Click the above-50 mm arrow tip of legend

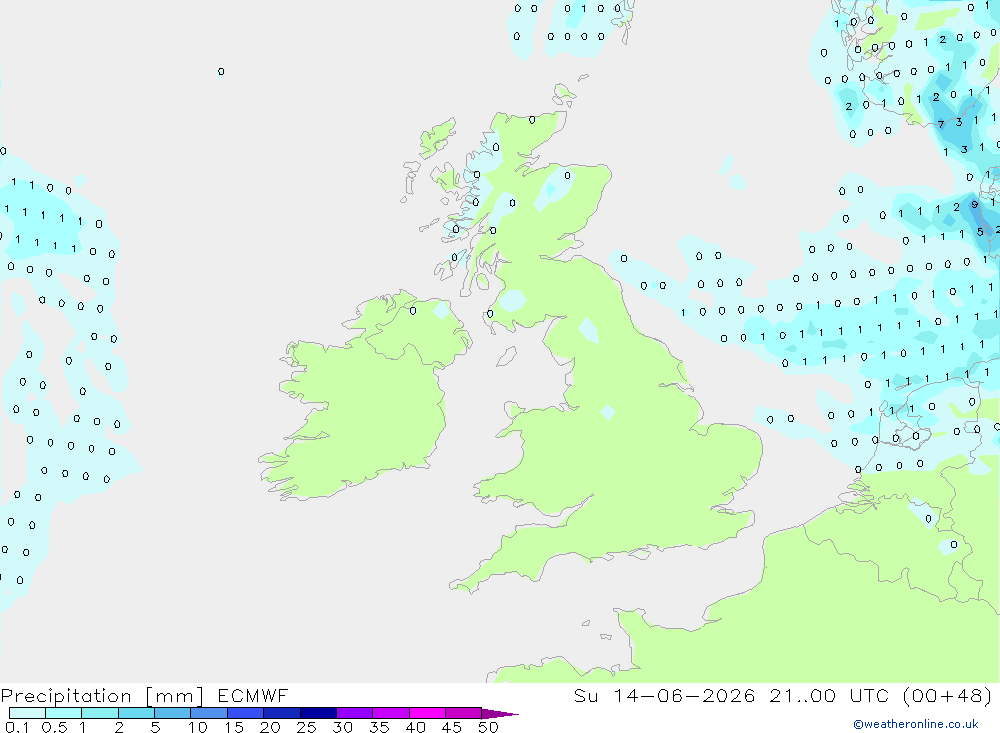point(501,714)
